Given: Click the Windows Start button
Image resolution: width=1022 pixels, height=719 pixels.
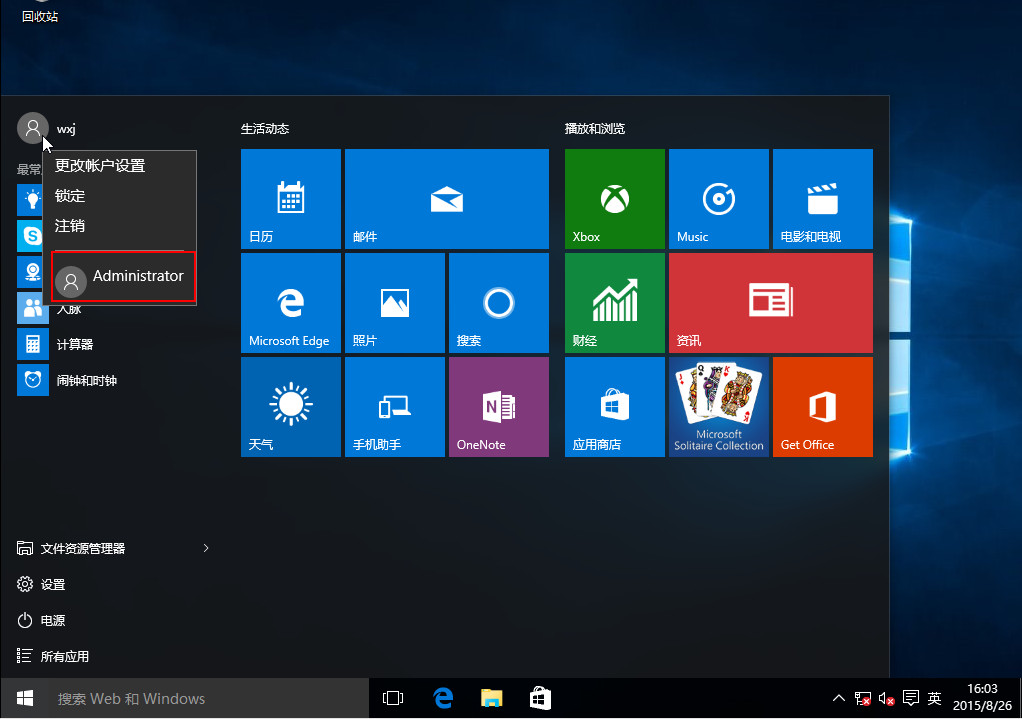Looking at the screenshot, I should coord(25,698).
